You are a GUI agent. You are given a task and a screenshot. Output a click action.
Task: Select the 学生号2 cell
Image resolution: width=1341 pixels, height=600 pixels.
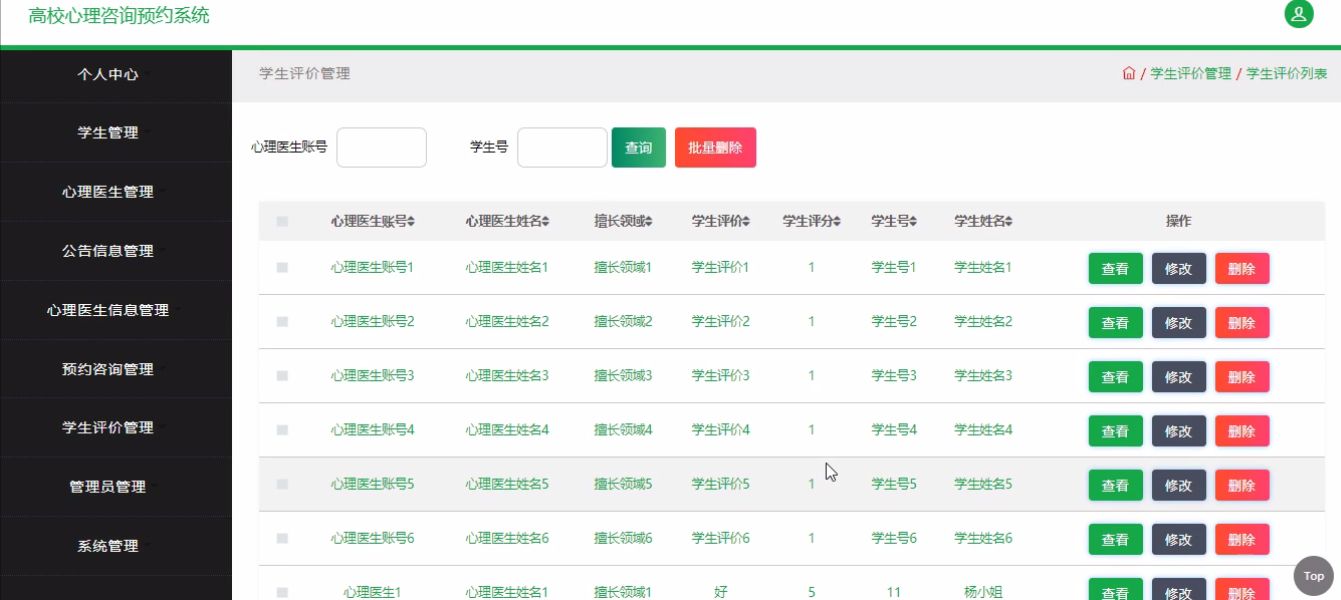(x=894, y=322)
